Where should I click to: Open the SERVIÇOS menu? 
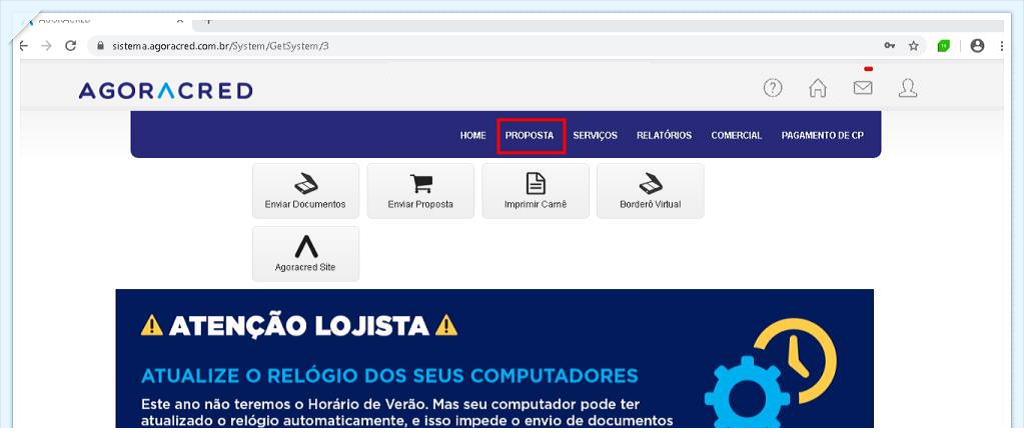(595, 135)
